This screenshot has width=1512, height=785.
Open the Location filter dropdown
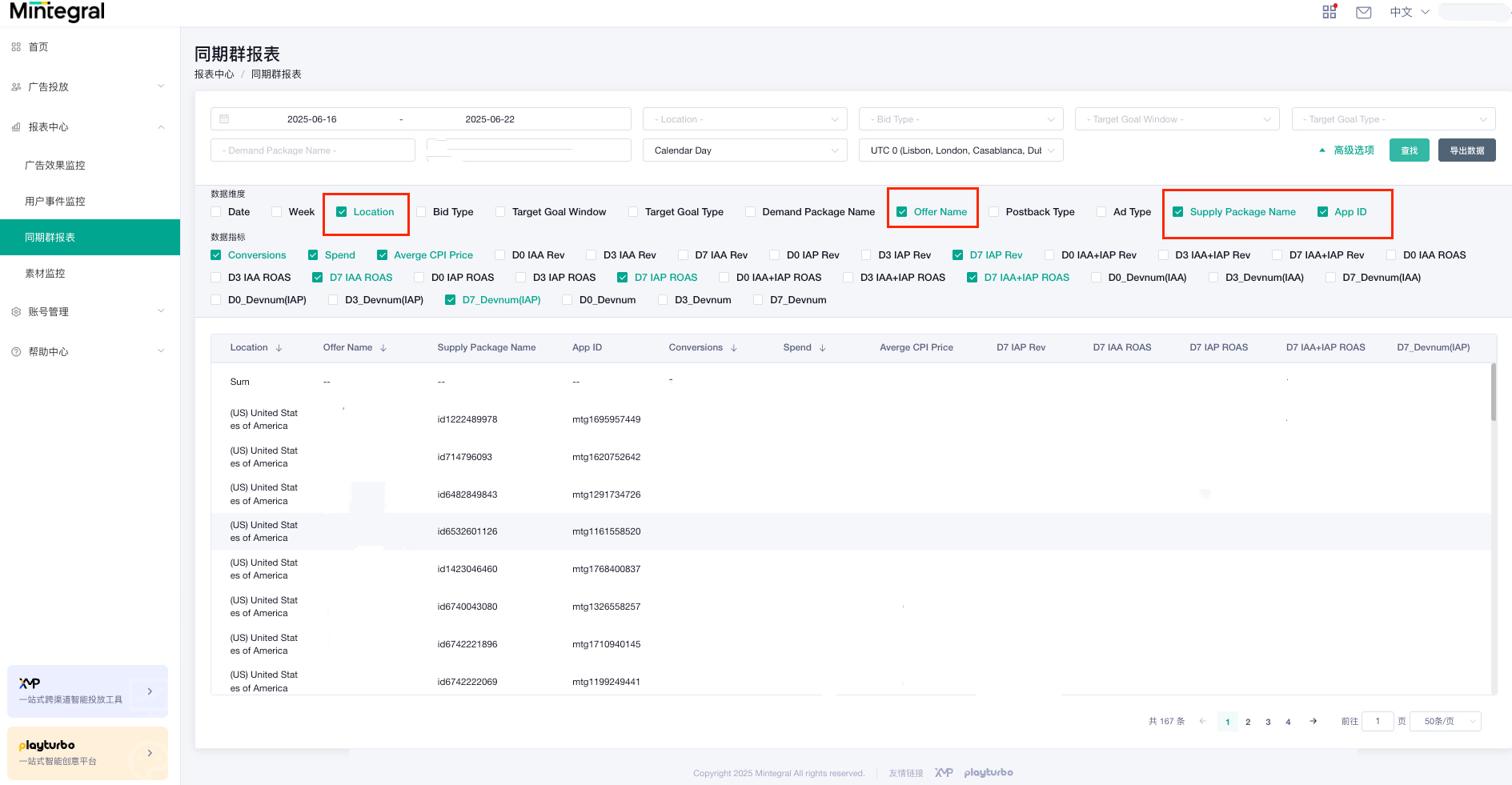[744, 119]
